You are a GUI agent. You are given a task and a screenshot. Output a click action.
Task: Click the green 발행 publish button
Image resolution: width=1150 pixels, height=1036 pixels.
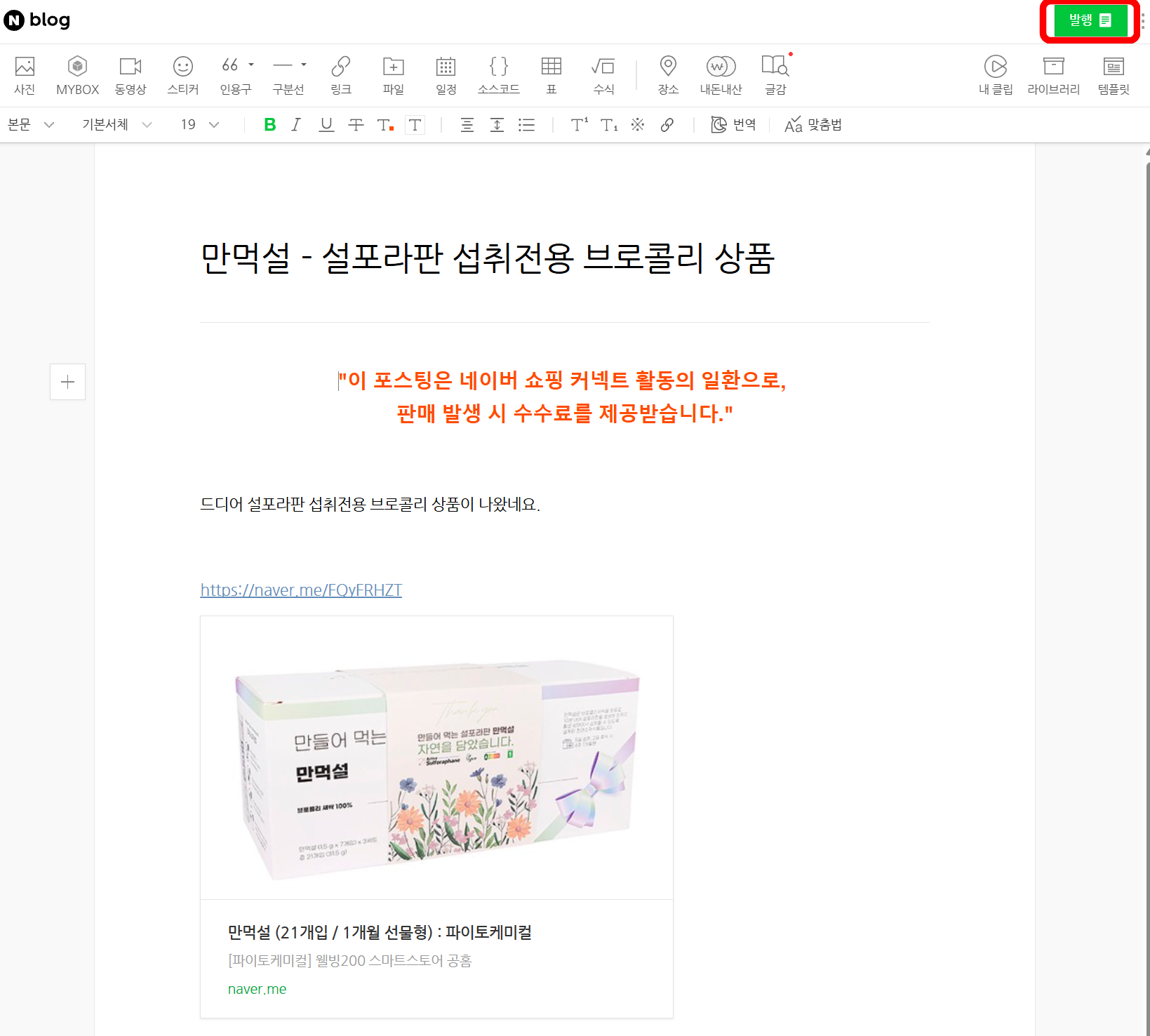(x=1090, y=21)
